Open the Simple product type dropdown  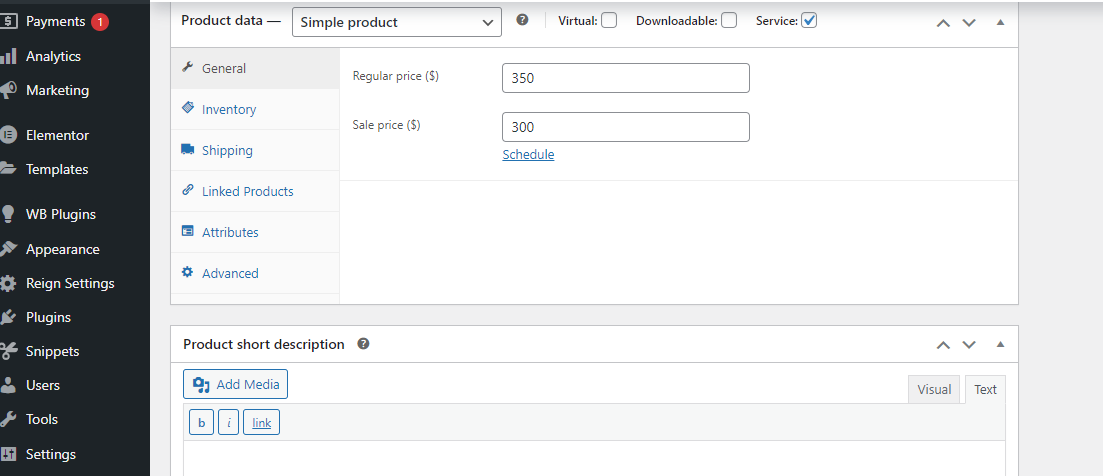[397, 22]
